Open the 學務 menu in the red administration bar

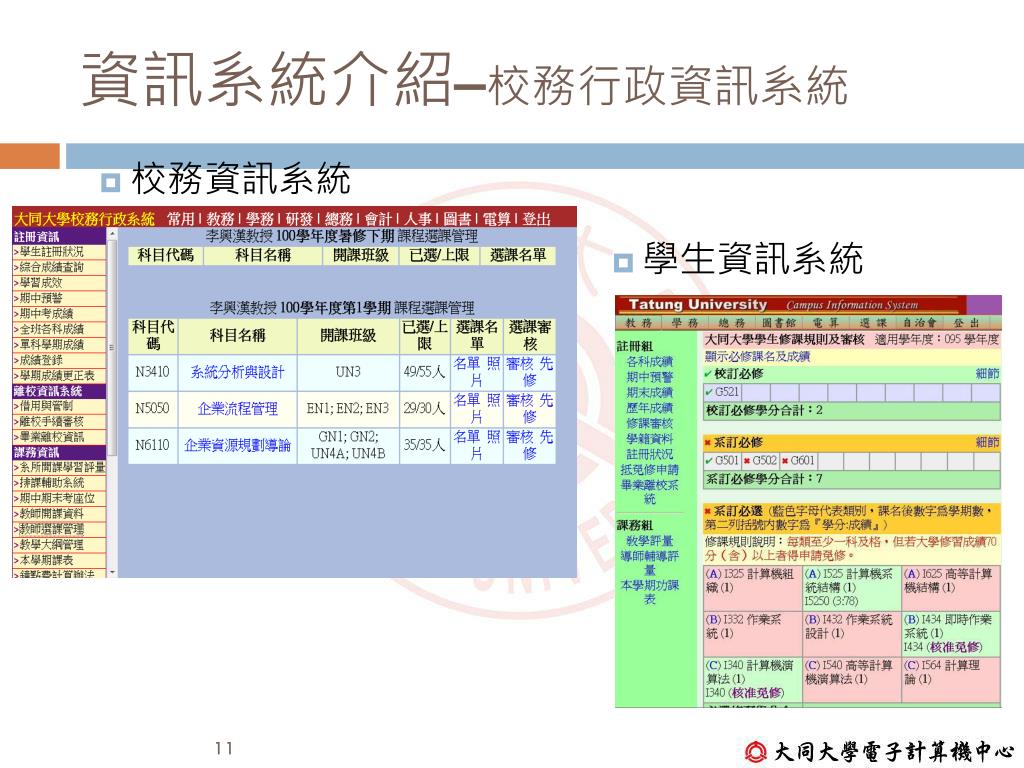259,219
